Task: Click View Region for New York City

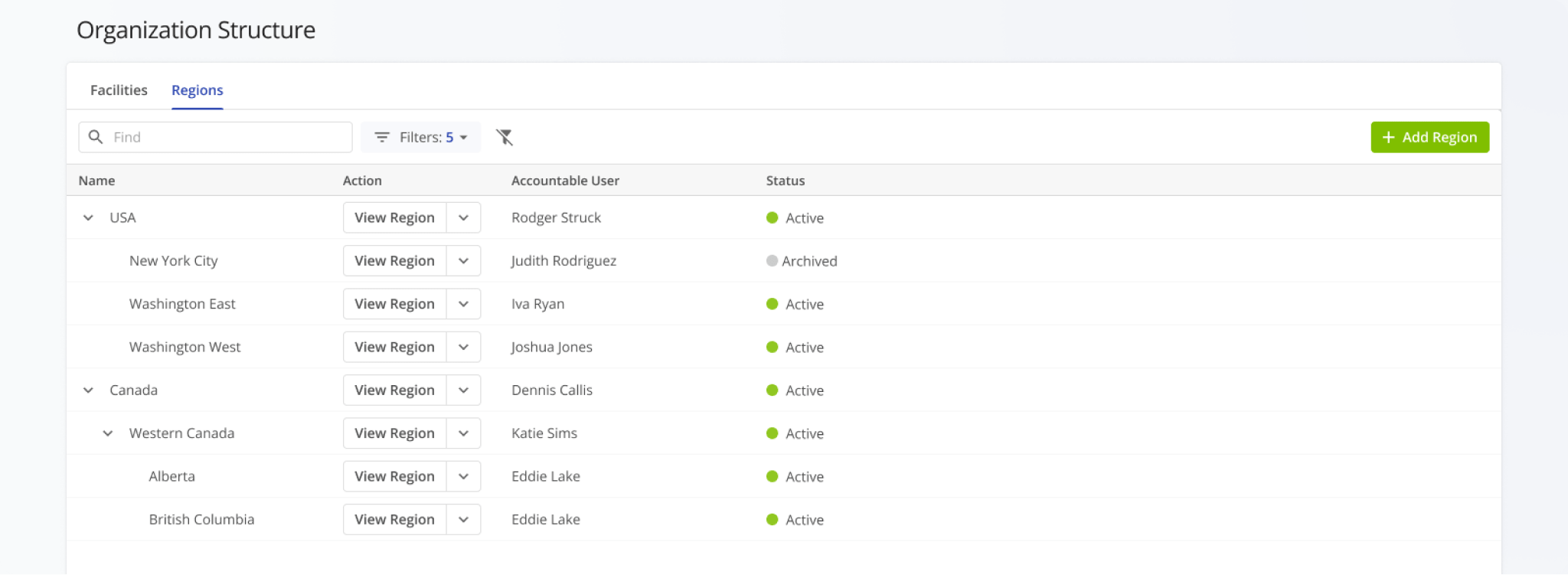Action: point(394,261)
